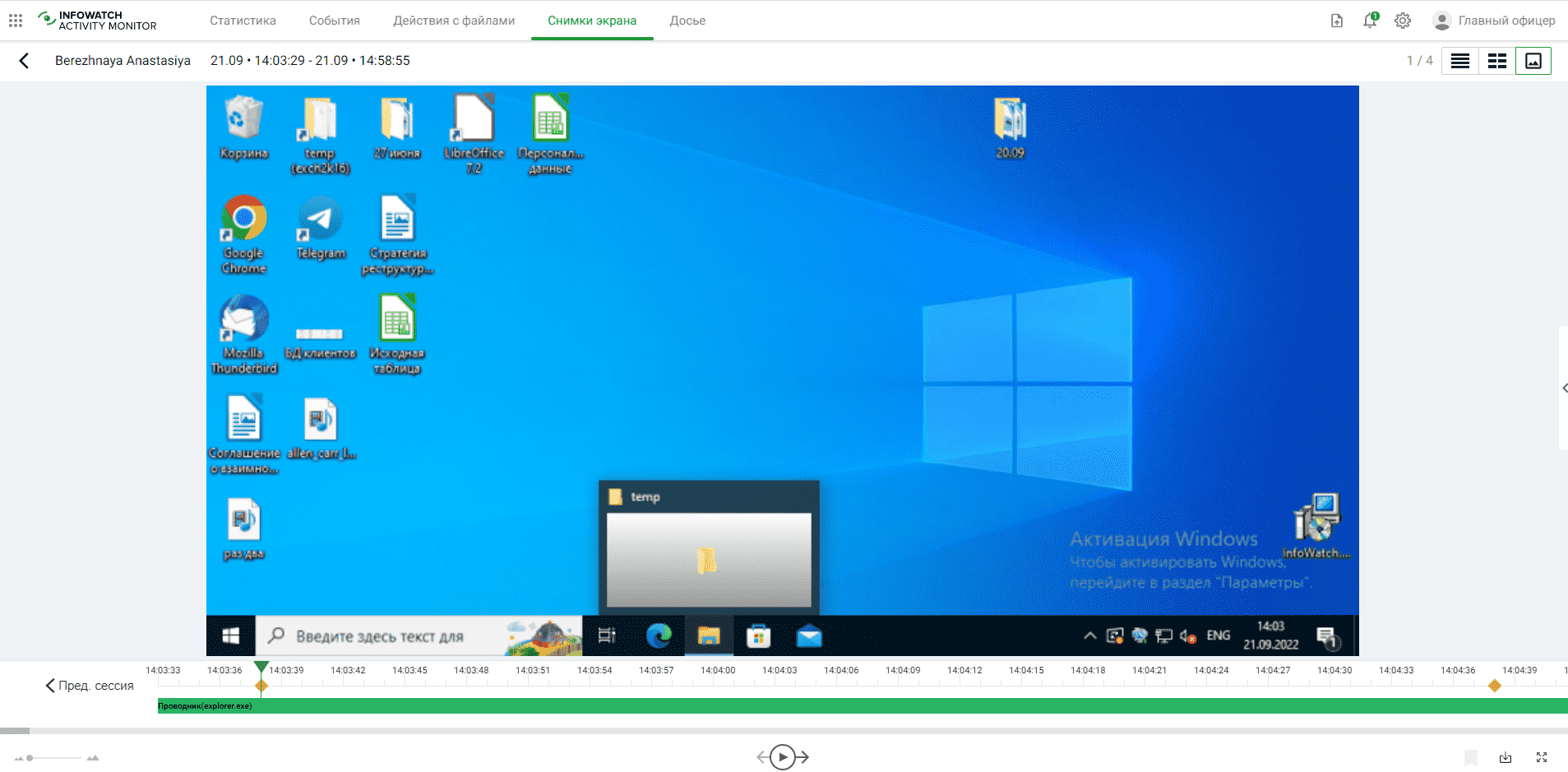This screenshot has height=772, width=1568.
Task: Open settings gear in header
Action: click(1403, 21)
